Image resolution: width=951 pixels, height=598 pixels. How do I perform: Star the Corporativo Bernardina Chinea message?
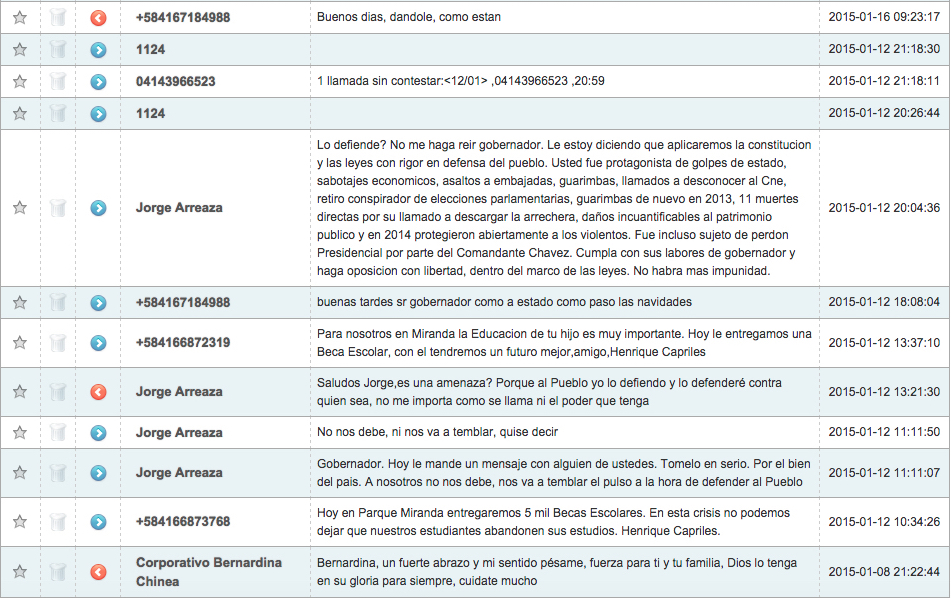coord(20,571)
